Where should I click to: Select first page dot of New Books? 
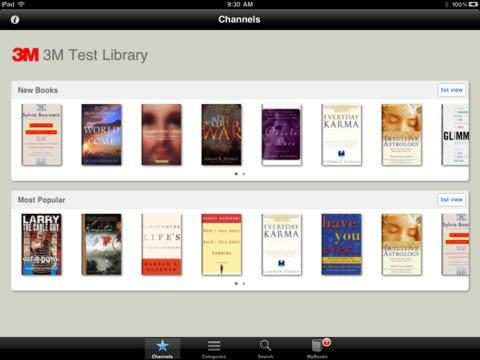(236, 174)
